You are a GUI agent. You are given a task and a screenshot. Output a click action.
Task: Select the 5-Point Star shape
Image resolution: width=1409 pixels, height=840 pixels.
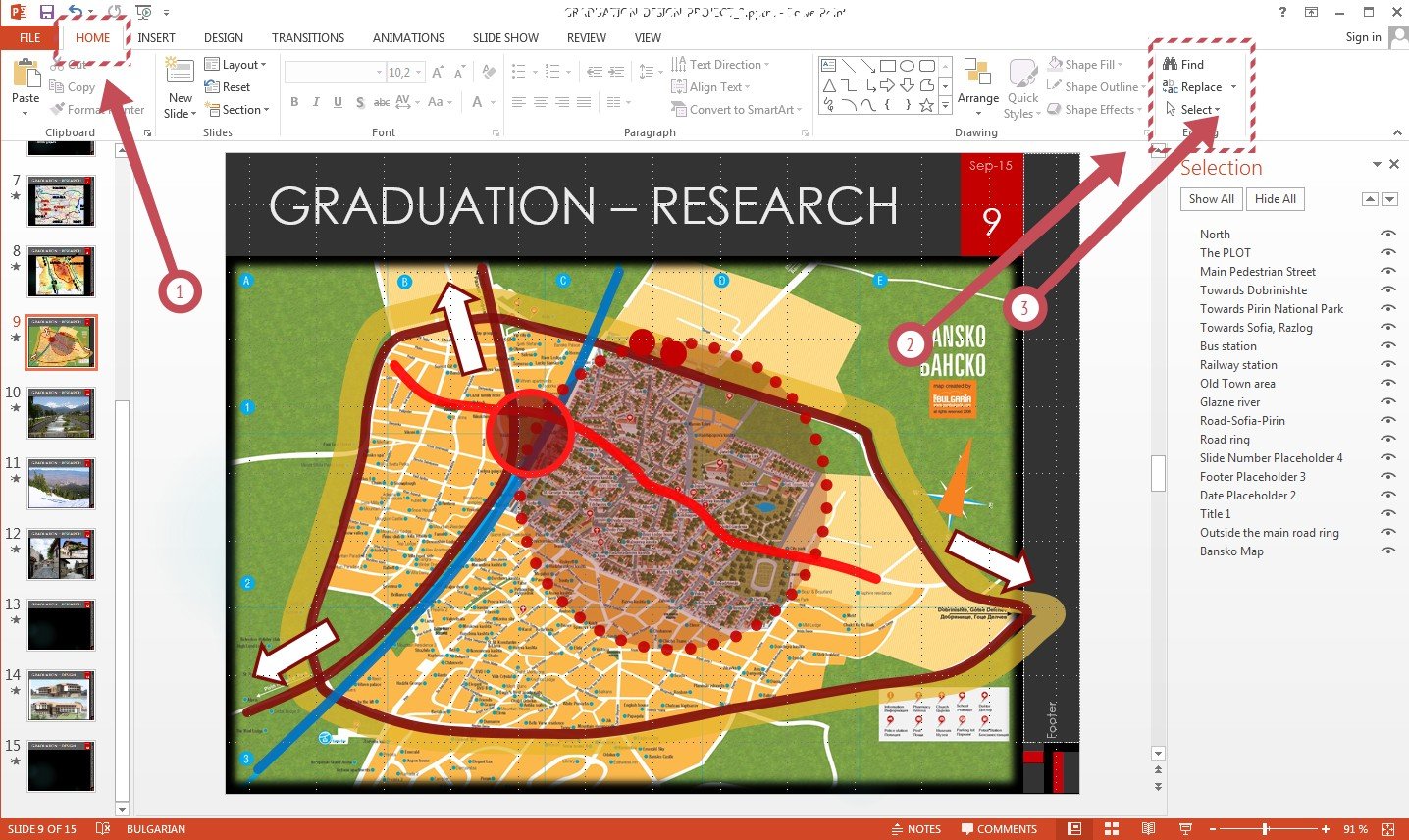pos(926,105)
